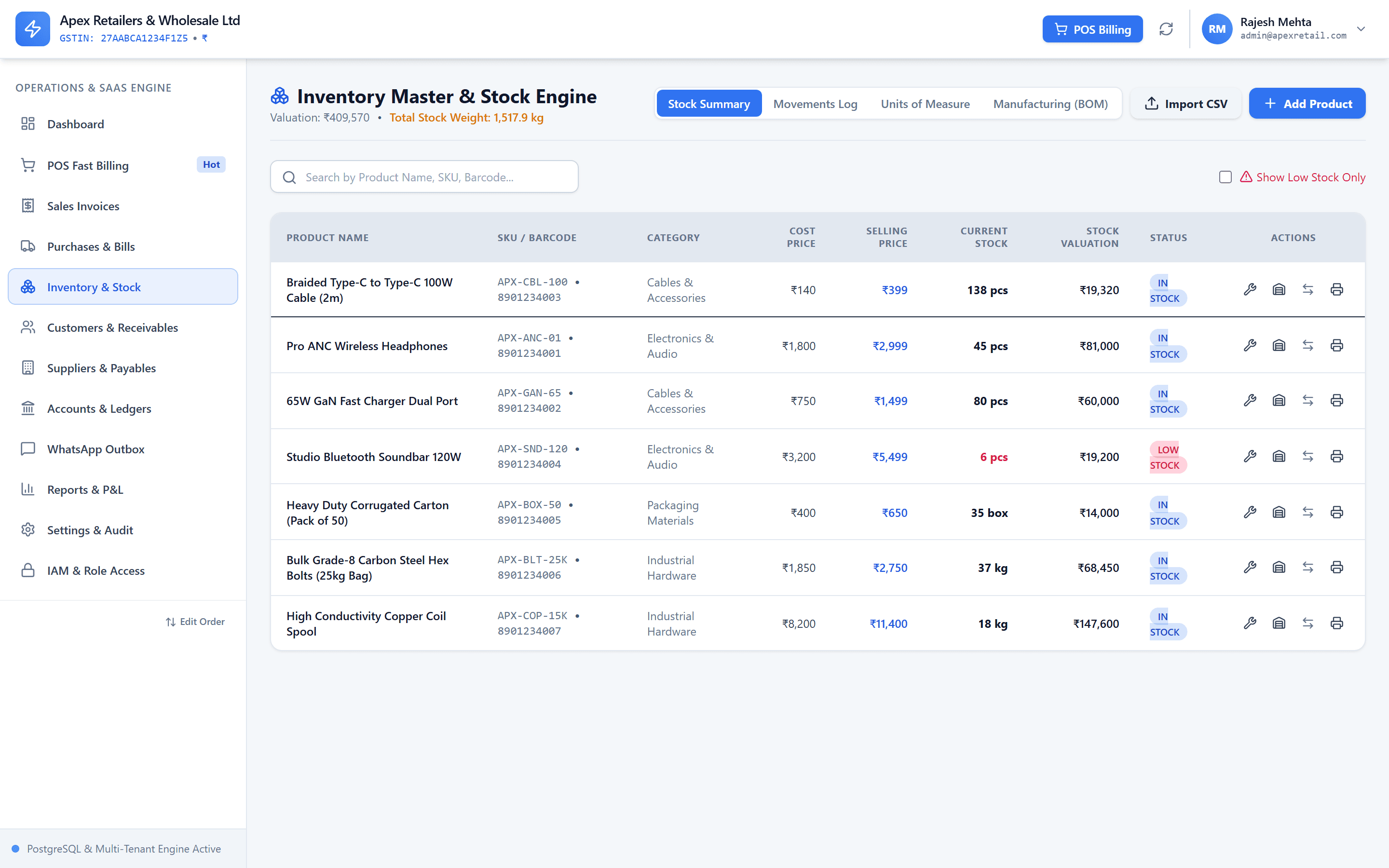Image resolution: width=1389 pixels, height=868 pixels.
Task: Click the printer icon for Studio Bluetooth Soundbar
Action: coord(1336,456)
